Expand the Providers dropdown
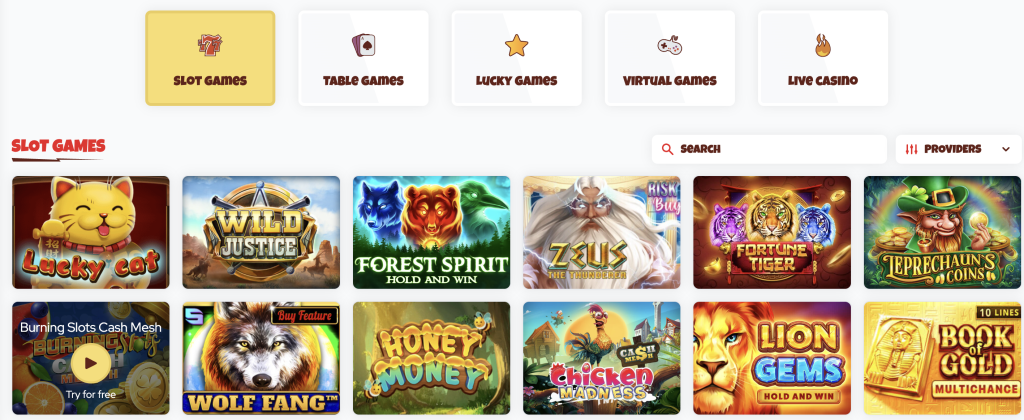This screenshot has height=420, width=1024. [958, 150]
